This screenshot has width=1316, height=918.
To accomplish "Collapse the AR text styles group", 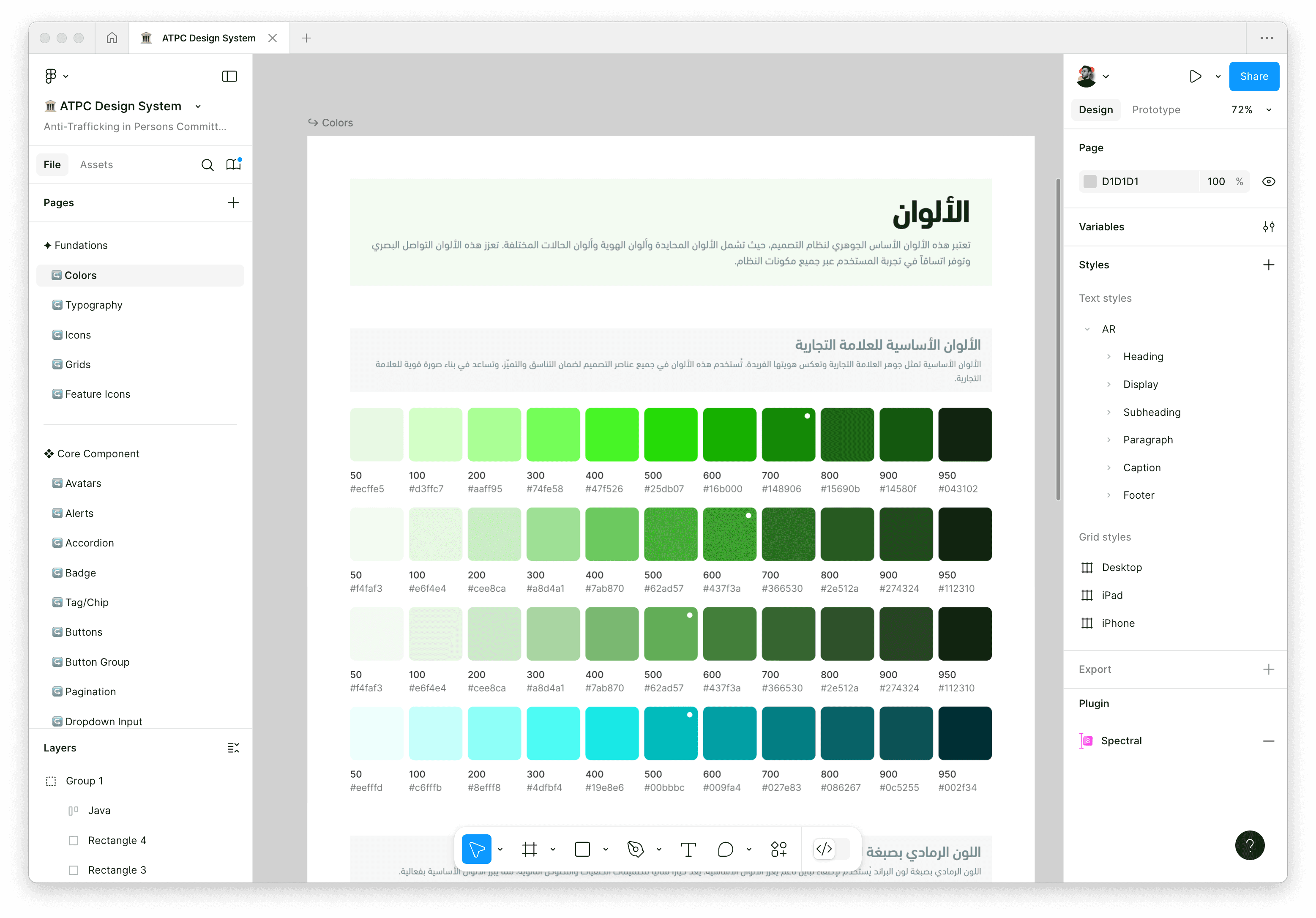I will click(1087, 329).
